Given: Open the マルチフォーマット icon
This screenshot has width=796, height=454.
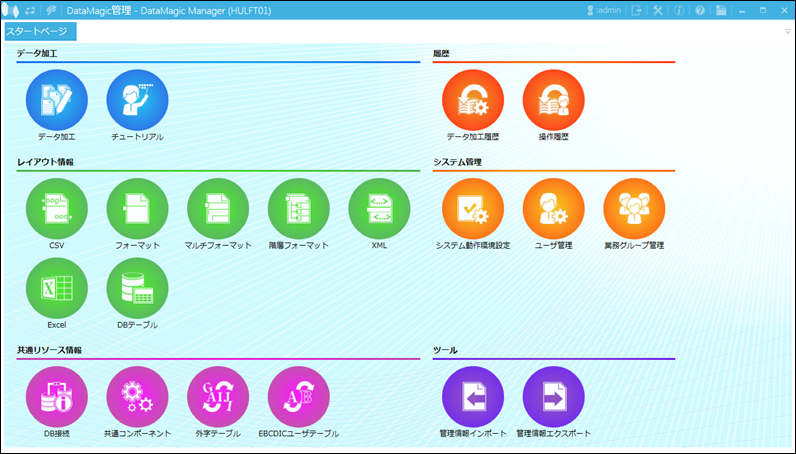Looking at the screenshot, I should [218, 209].
